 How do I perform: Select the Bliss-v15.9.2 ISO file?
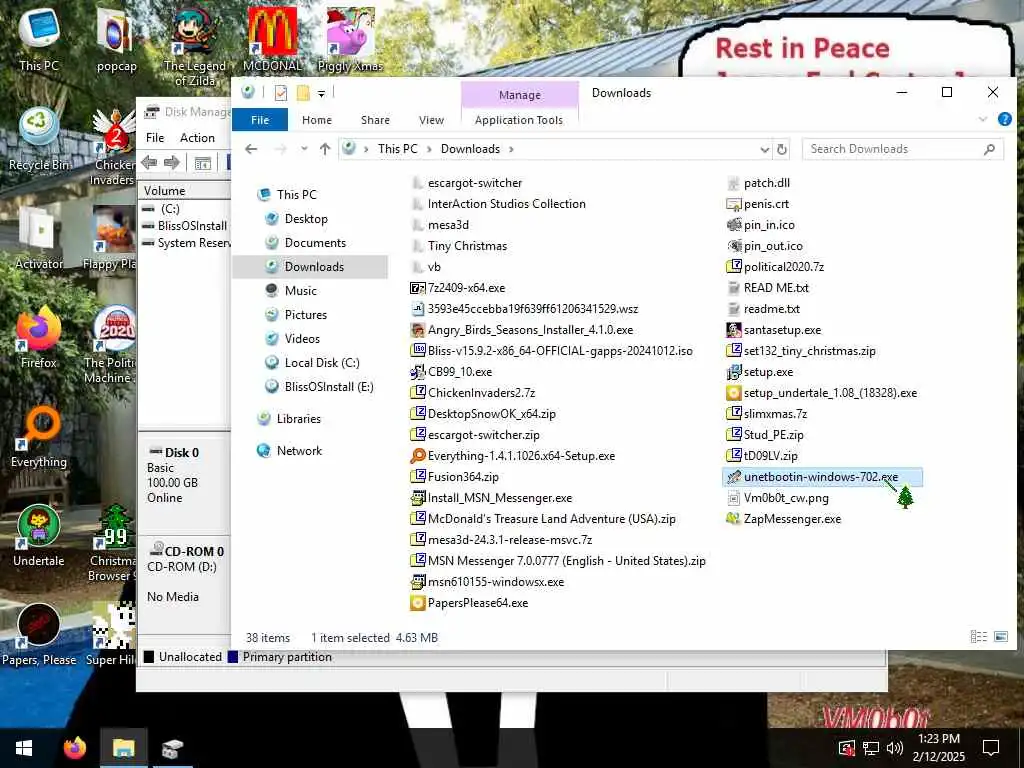tap(551, 351)
